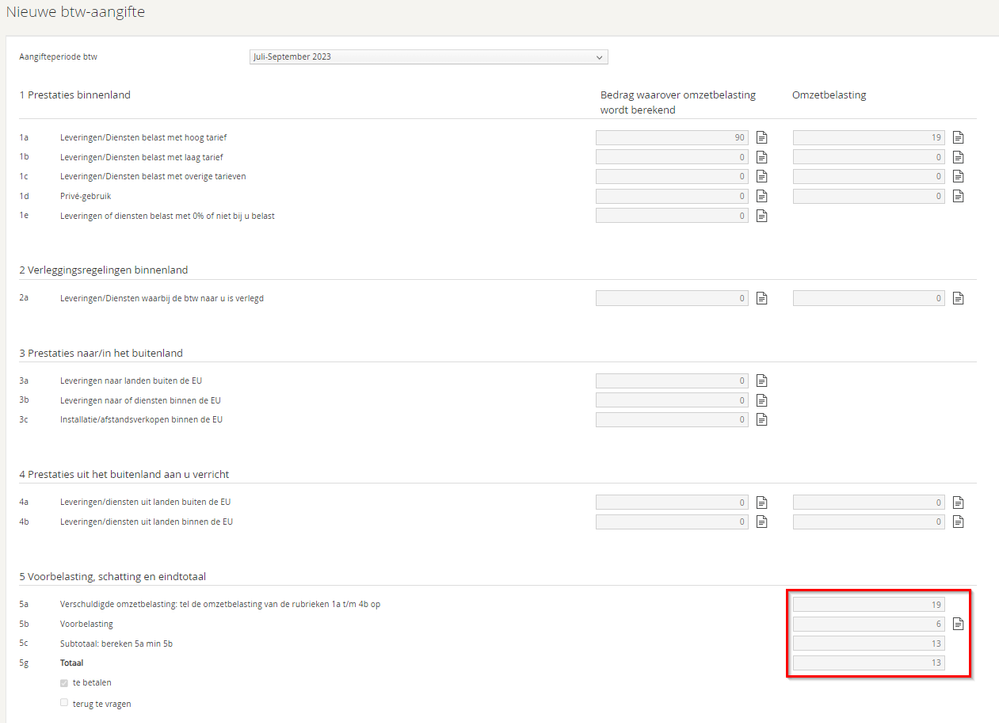
Task: Click the 5a Verschuldigde omzetbelasting field
Action: coord(869,605)
